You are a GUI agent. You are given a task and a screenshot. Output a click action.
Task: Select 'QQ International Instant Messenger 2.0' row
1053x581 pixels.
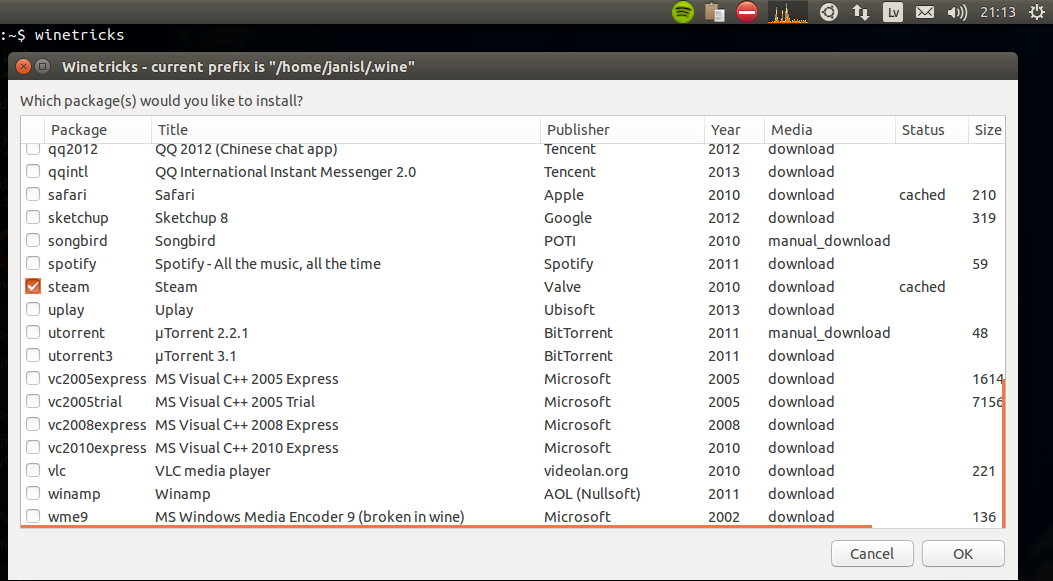click(x=285, y=172)
